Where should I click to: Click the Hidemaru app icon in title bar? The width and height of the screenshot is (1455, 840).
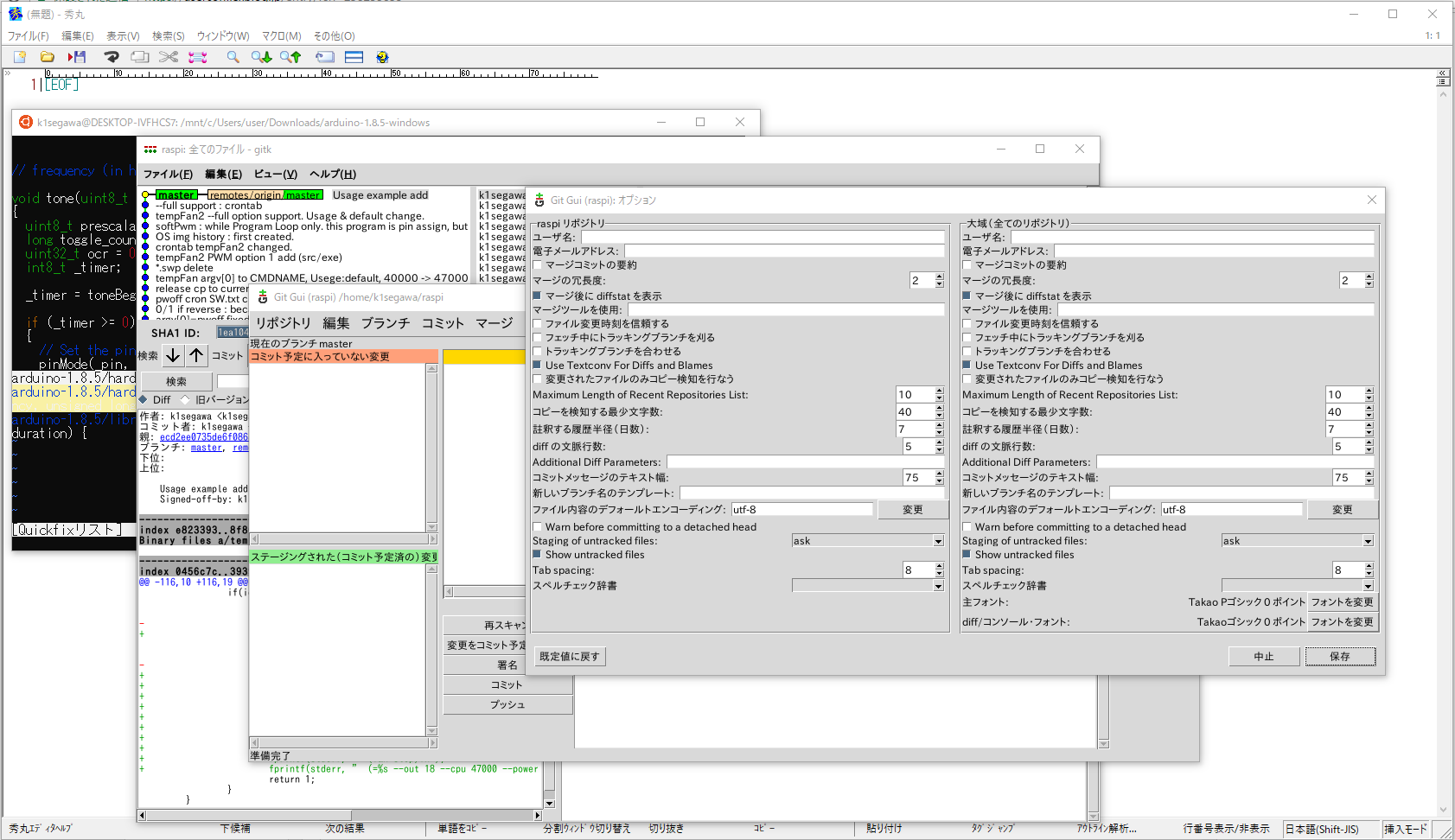(x=15, y=14)
